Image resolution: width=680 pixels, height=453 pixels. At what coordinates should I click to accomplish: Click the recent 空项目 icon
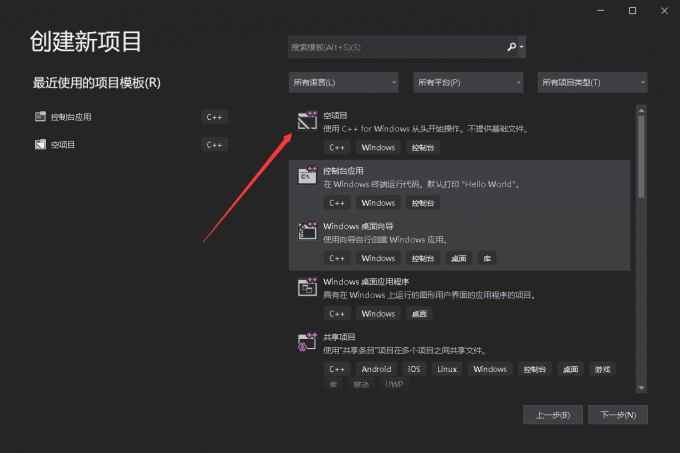point(40,144)
